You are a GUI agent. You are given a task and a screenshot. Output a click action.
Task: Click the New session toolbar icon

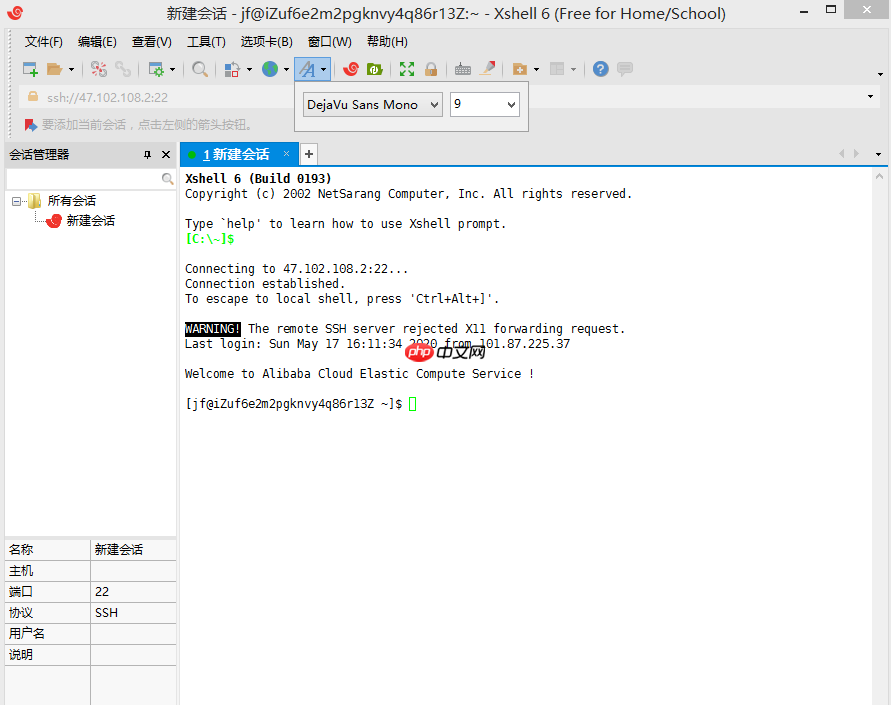tap(30, 69)
